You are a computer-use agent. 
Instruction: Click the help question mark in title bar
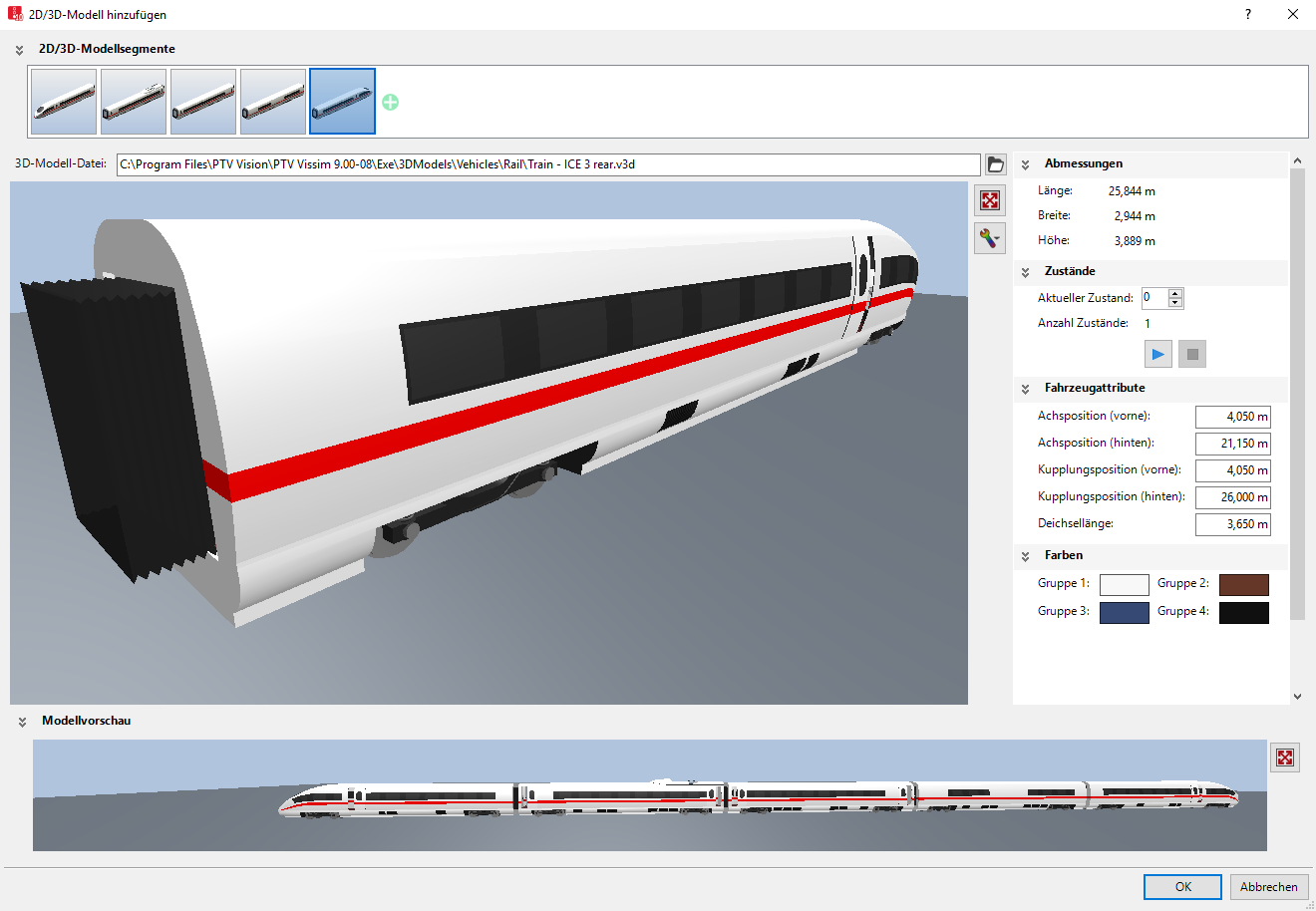coord(1247,14)
